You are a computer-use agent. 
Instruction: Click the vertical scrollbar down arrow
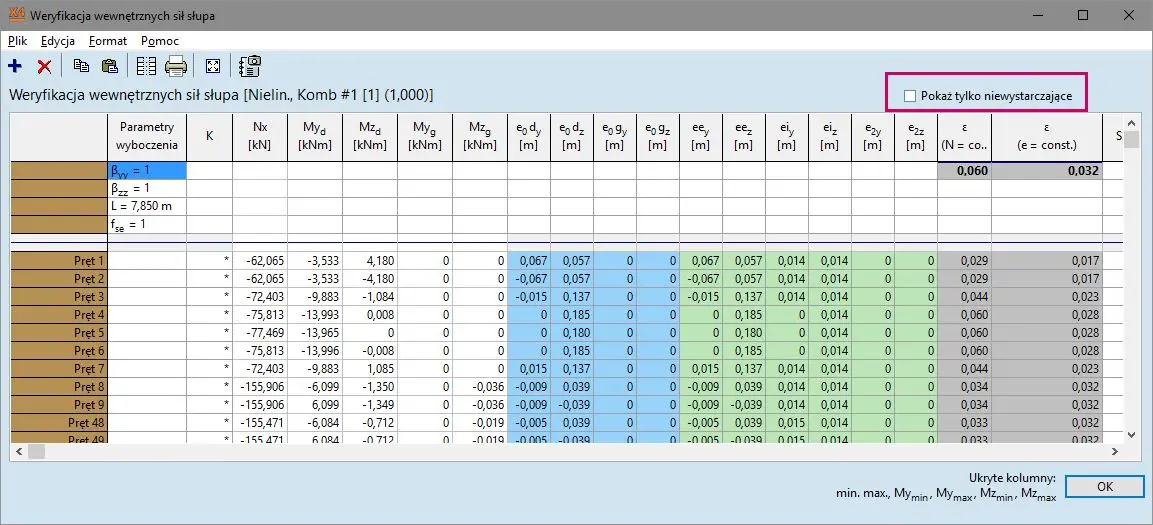coord(1131,435)
